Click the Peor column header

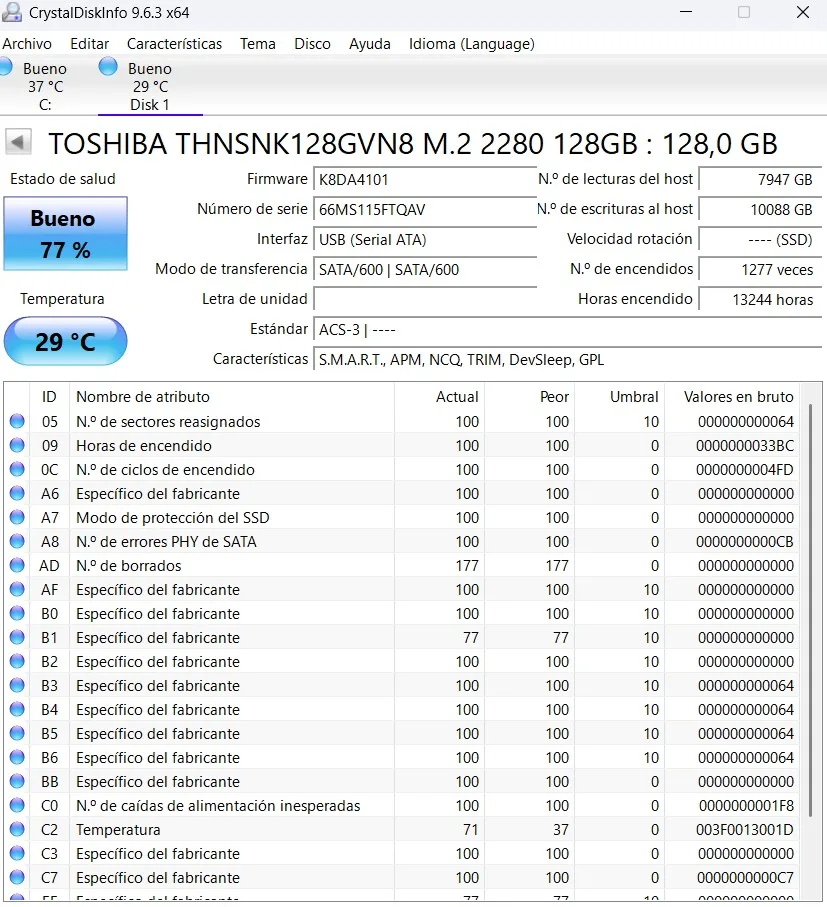coord(530,397)
